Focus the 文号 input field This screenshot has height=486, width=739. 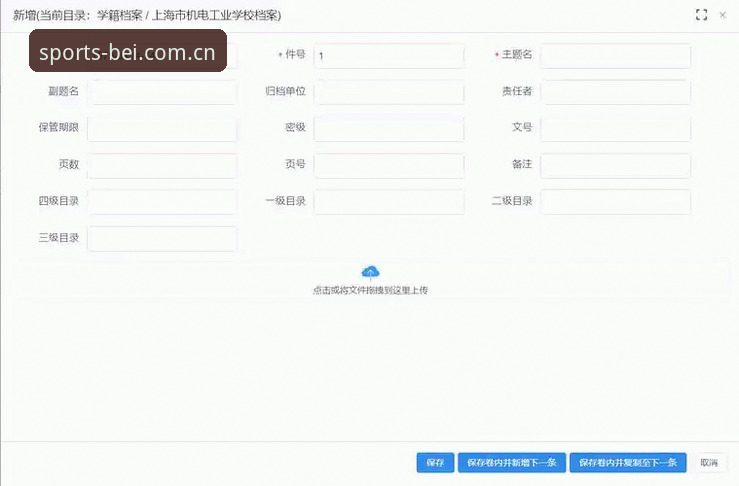click(616, 129)
